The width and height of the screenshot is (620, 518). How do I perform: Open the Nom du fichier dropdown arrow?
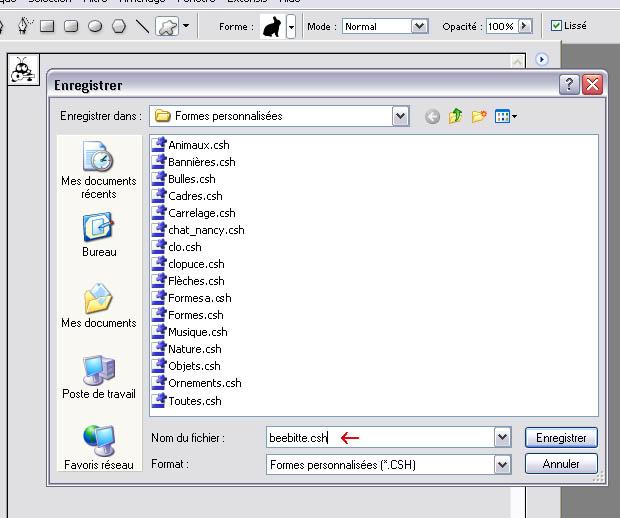(502, 437)
